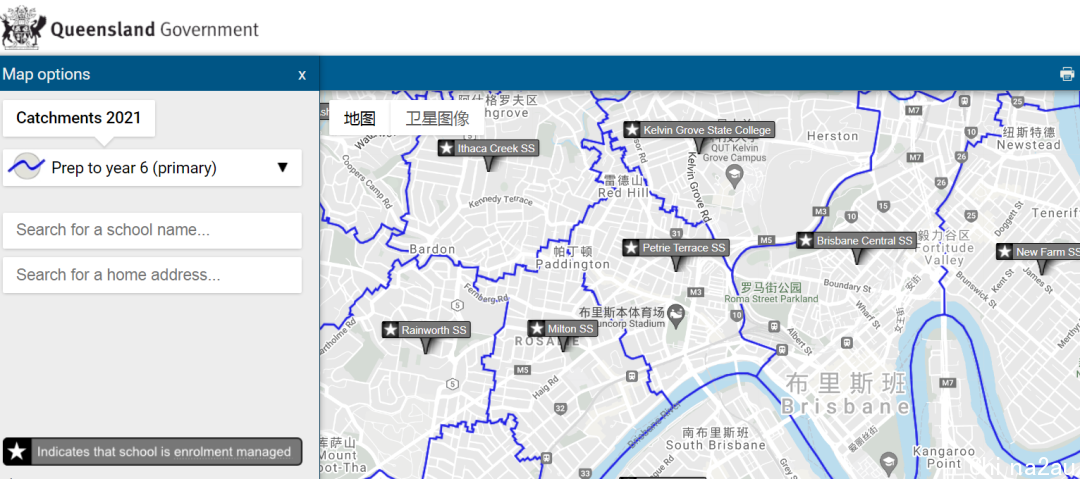Viewport: 1080px width, 479px height.
Task: Click the Newstead suburb label
Action: coord(1029,139)
